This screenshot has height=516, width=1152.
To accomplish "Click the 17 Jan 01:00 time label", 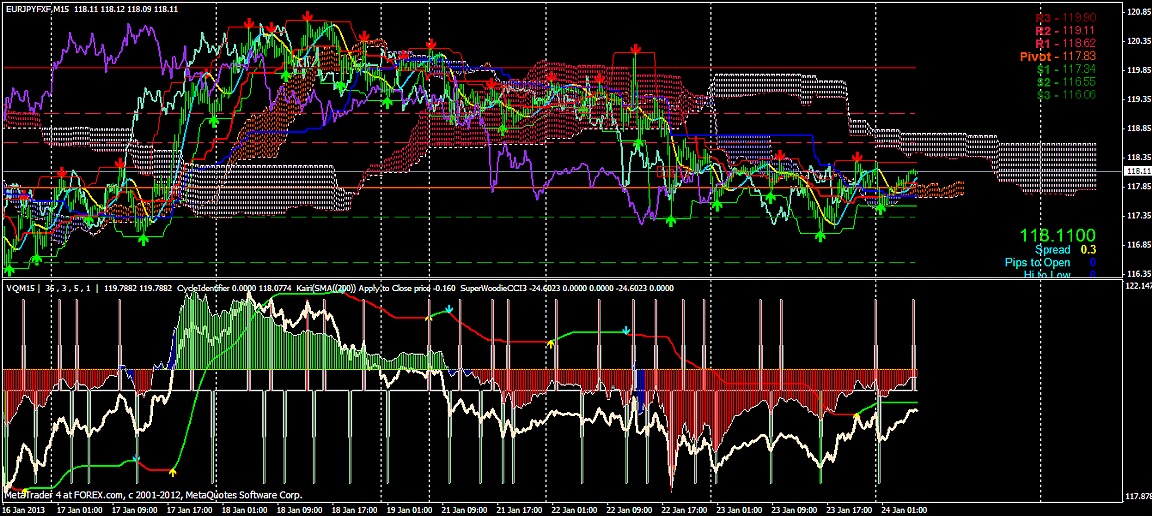I will coord(80,509).
